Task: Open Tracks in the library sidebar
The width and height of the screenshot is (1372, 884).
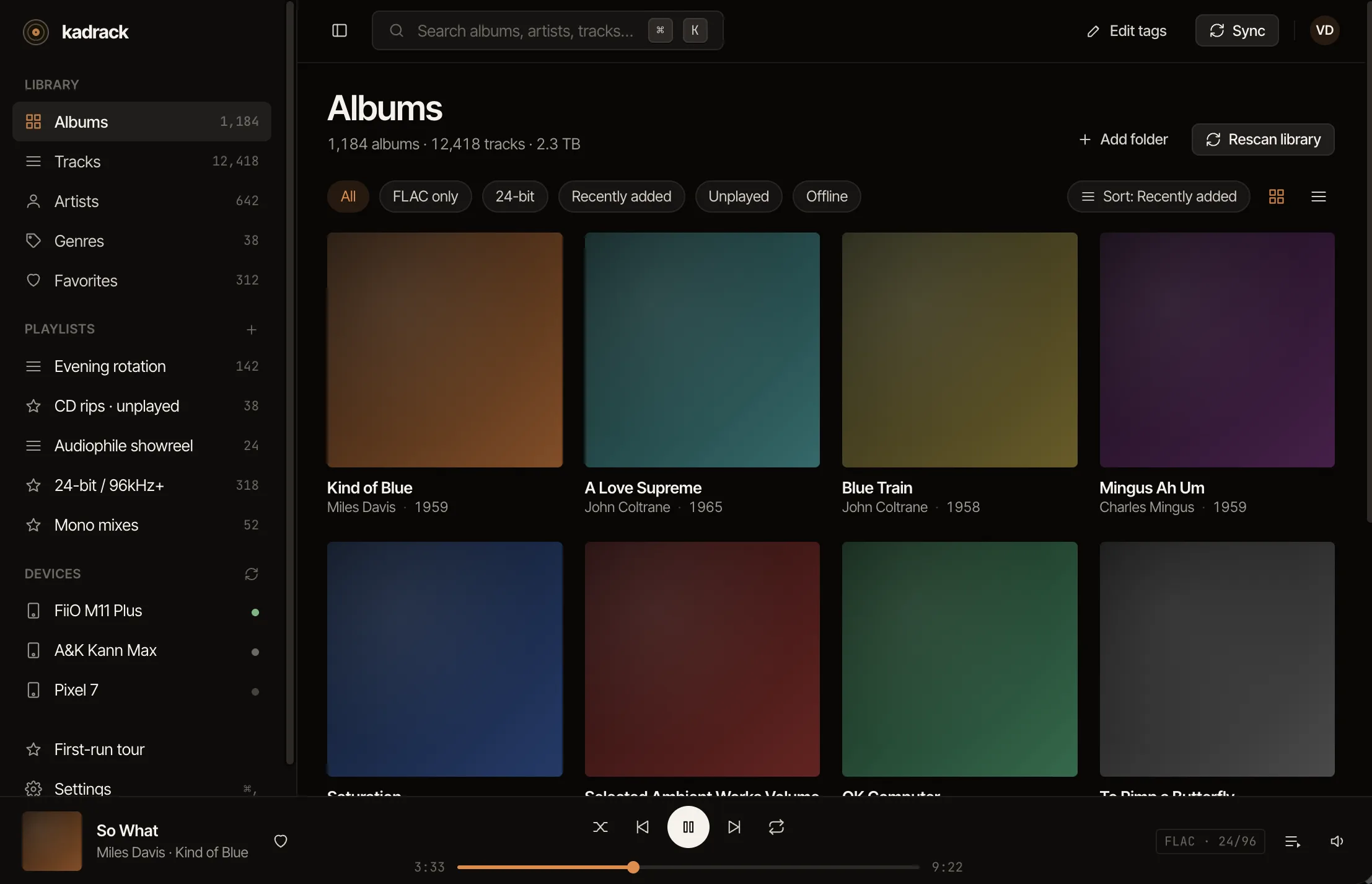Action: 142,161
